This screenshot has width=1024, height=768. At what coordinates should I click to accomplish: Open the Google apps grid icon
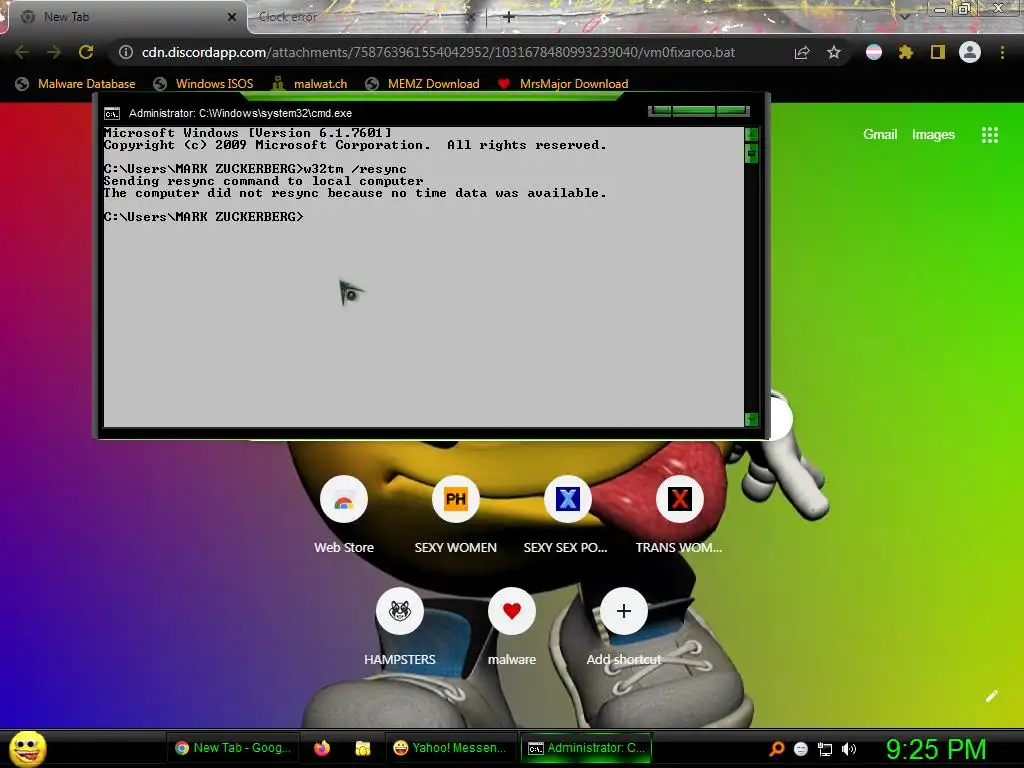click(x=990, y=135)
